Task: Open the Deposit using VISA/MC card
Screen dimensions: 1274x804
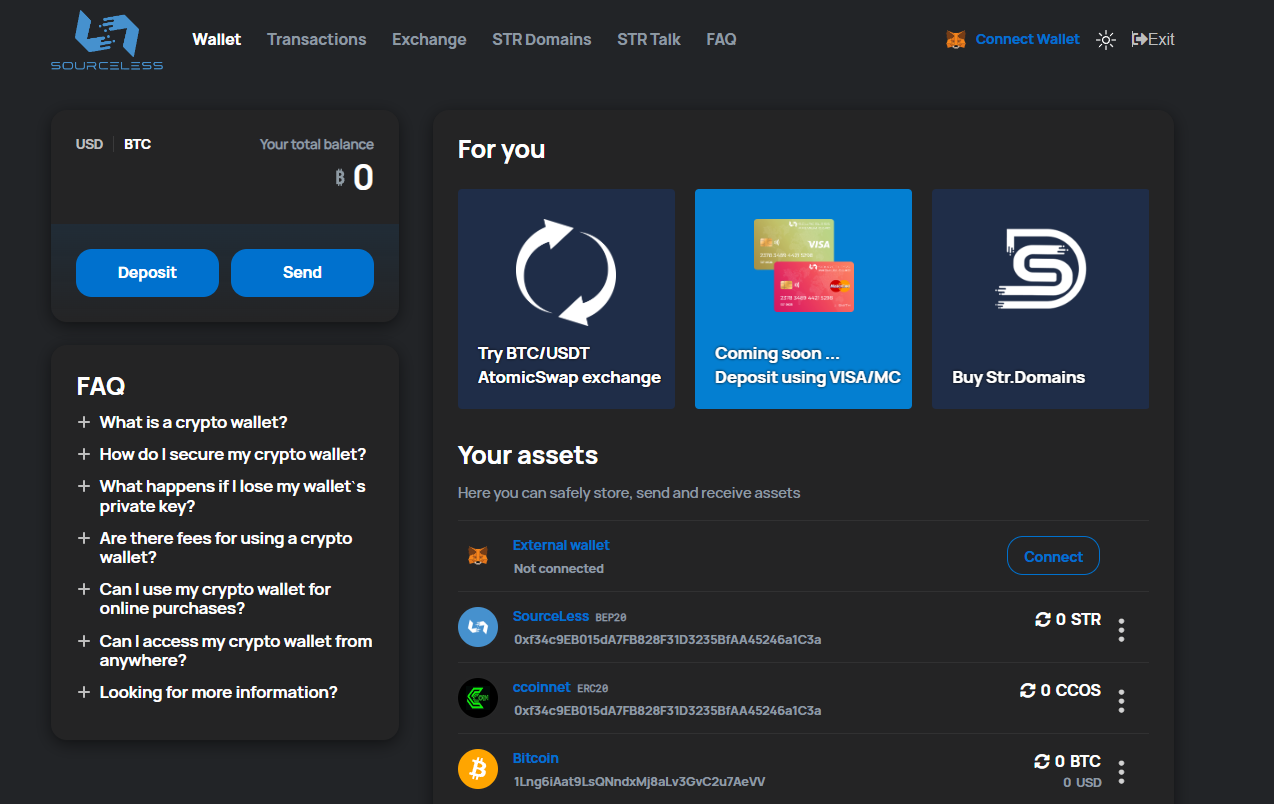Action: click(x=803, y=299)
